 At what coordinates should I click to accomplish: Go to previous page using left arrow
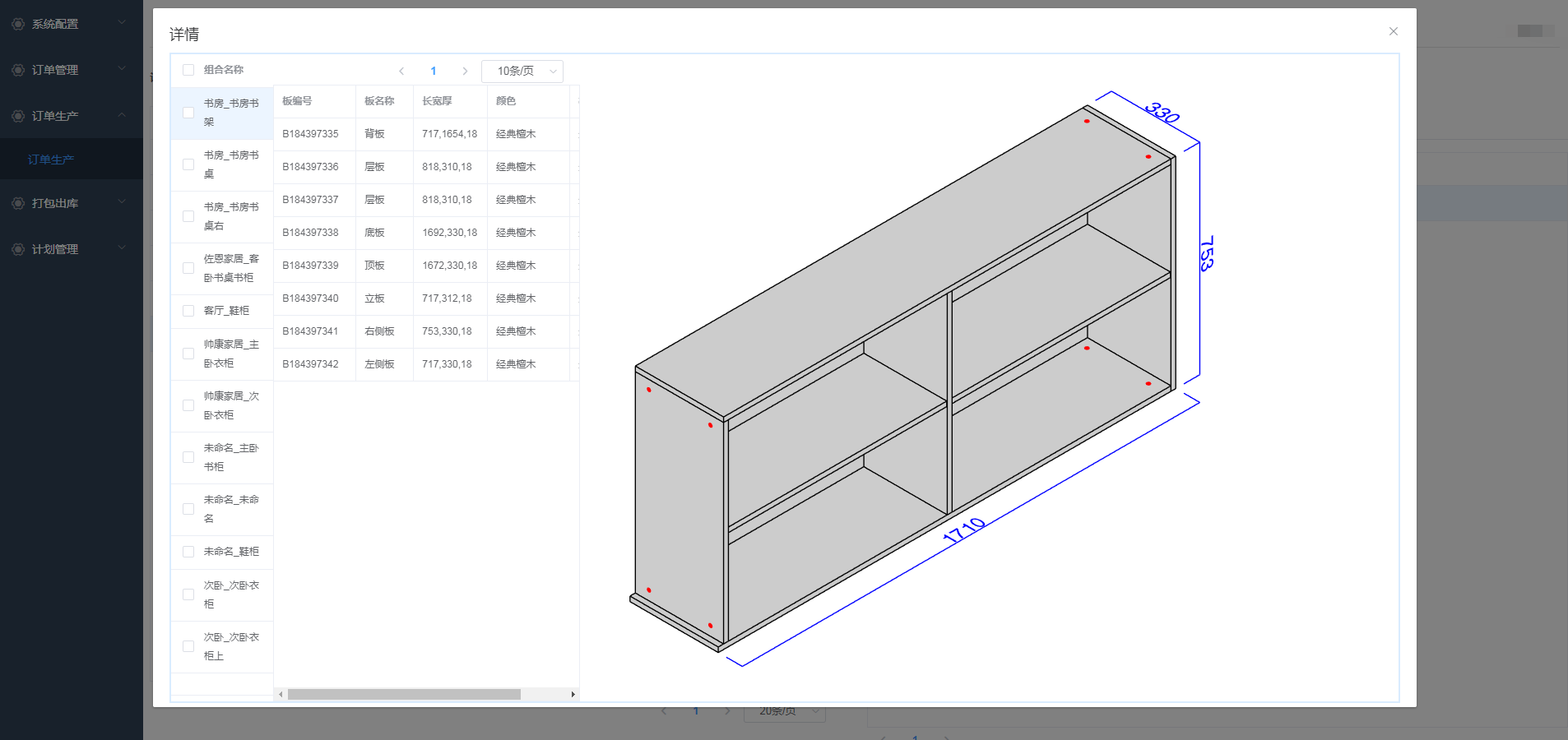click(x=401, y=72)
